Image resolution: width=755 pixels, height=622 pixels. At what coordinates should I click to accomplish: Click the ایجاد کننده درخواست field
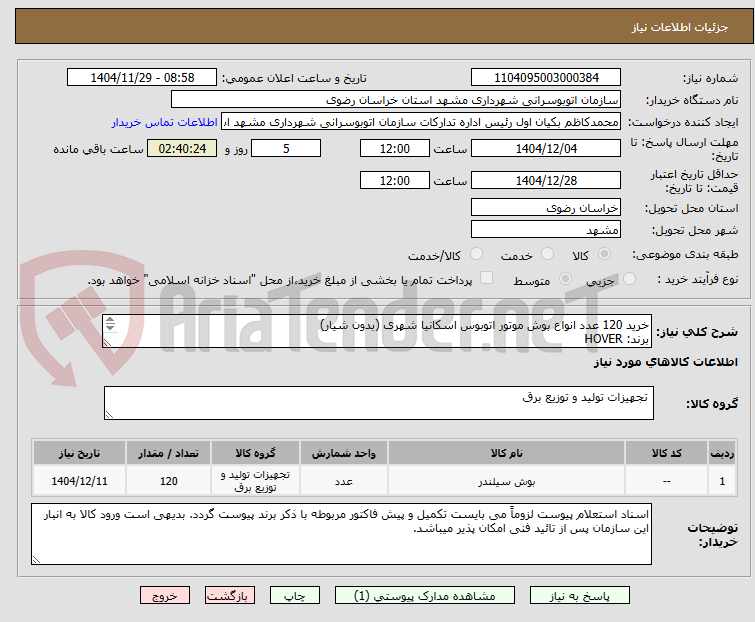click(421, 122)
